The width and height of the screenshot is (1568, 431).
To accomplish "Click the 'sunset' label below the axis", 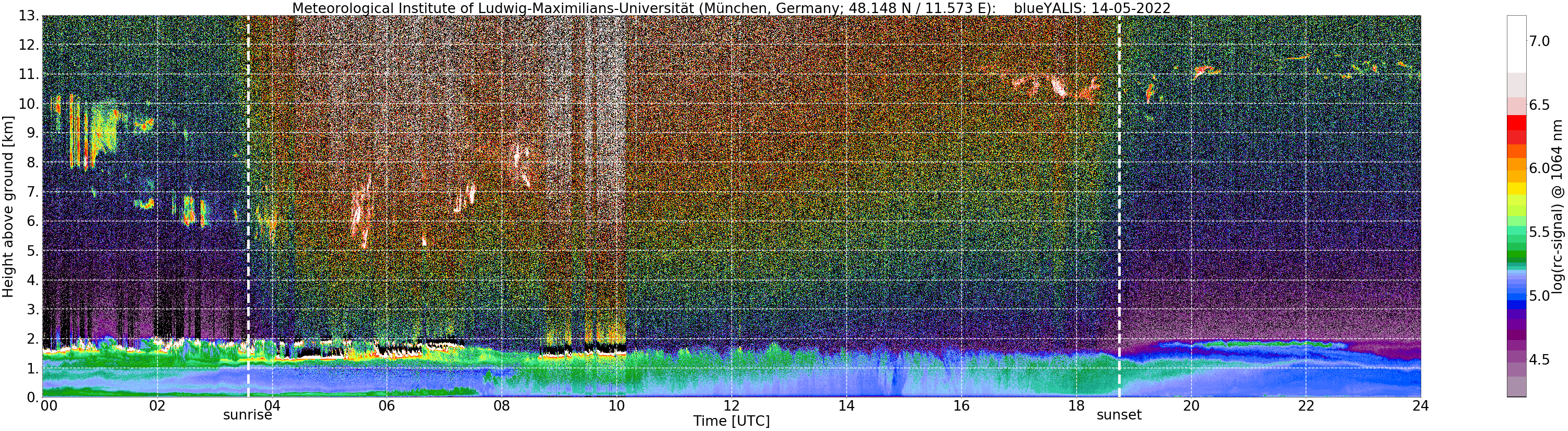I will (1119, 416).
